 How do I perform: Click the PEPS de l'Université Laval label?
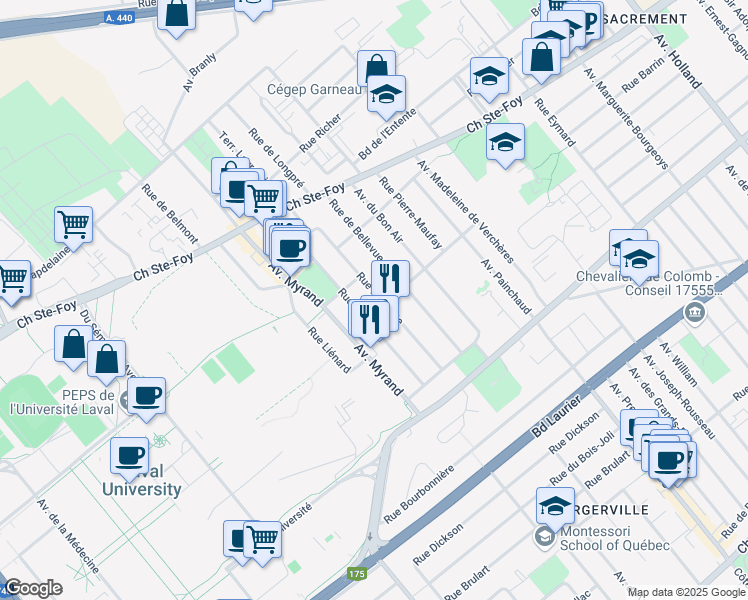62,402
